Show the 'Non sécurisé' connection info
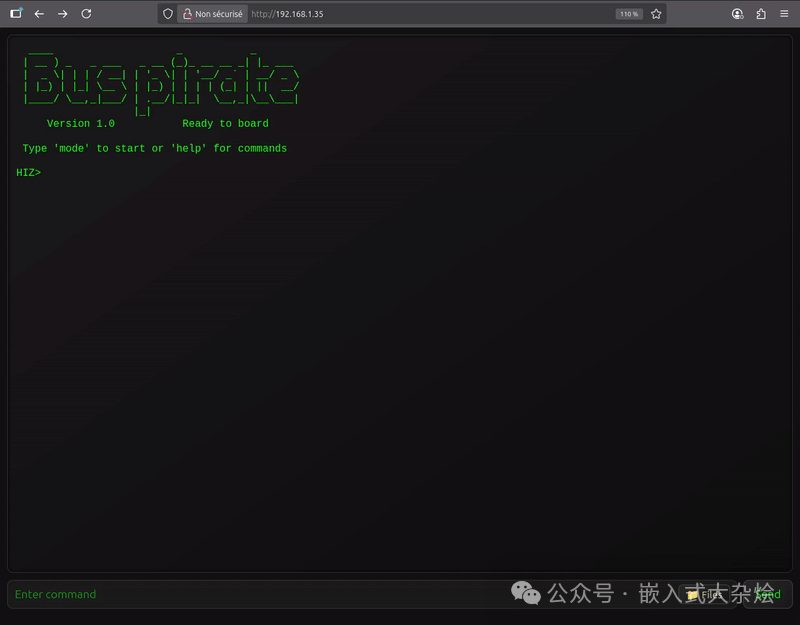800x625 pixels. (213, 14)
